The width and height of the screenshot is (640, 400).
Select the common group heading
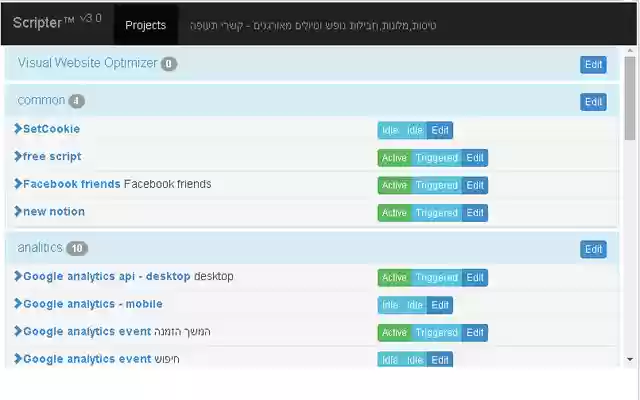(41, 100)
